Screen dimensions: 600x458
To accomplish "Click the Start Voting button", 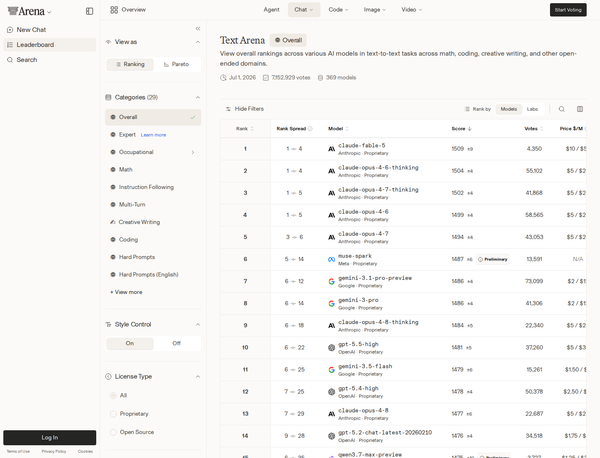I will [568, 10].
